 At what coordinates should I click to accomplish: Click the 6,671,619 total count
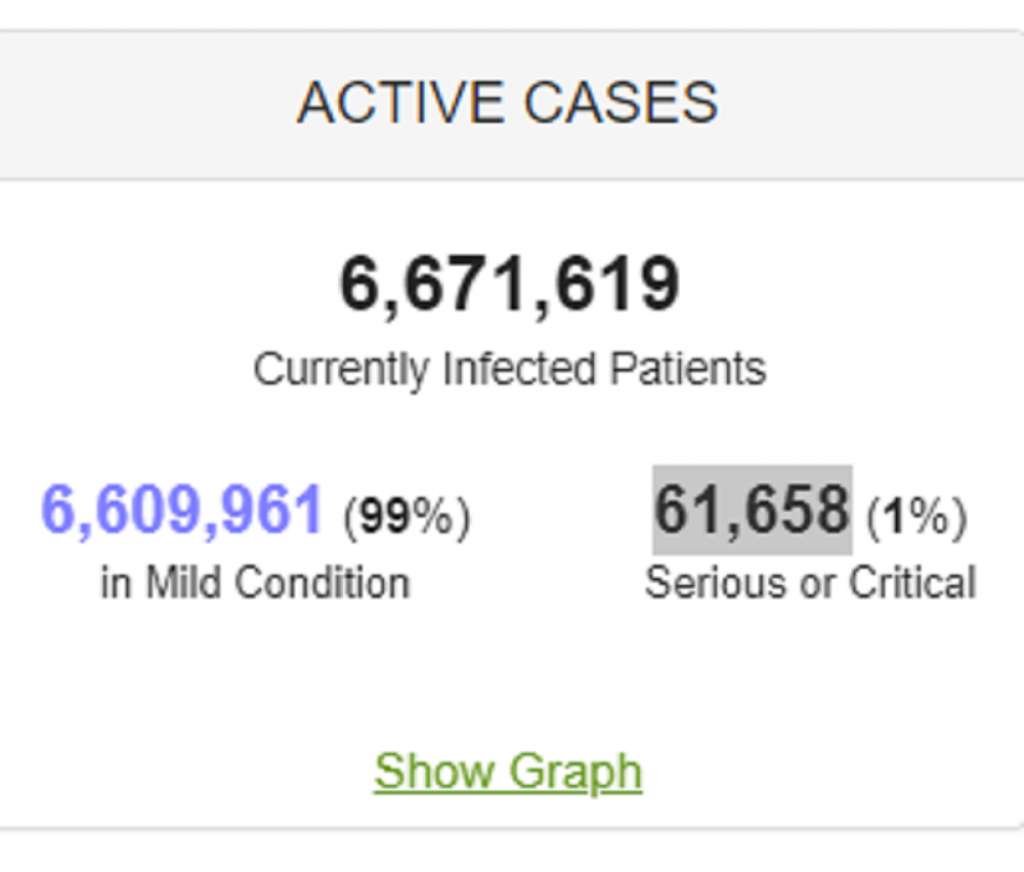click(510, 284)
